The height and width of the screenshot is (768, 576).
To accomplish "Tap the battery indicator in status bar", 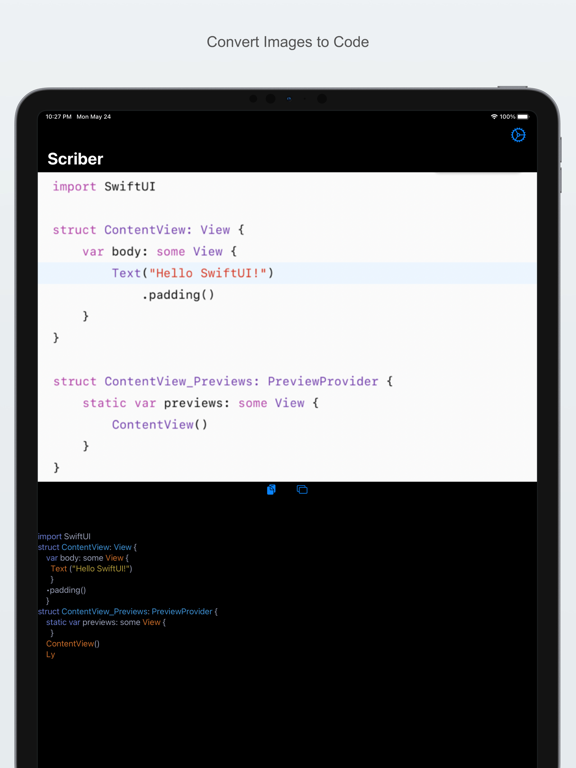I will click(x=523, y=117).
